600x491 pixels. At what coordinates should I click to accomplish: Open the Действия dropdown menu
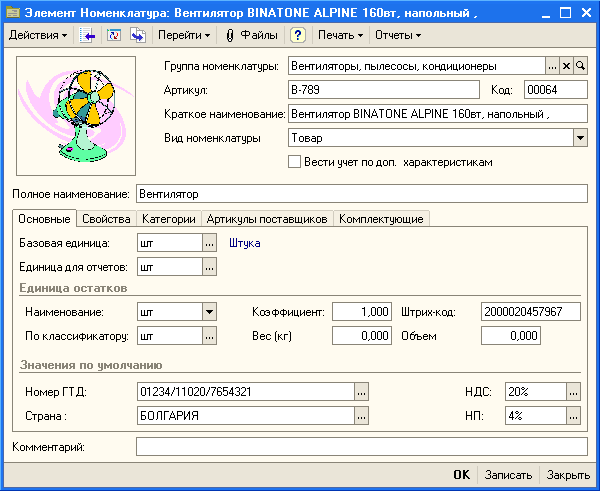tap(38, 35)
